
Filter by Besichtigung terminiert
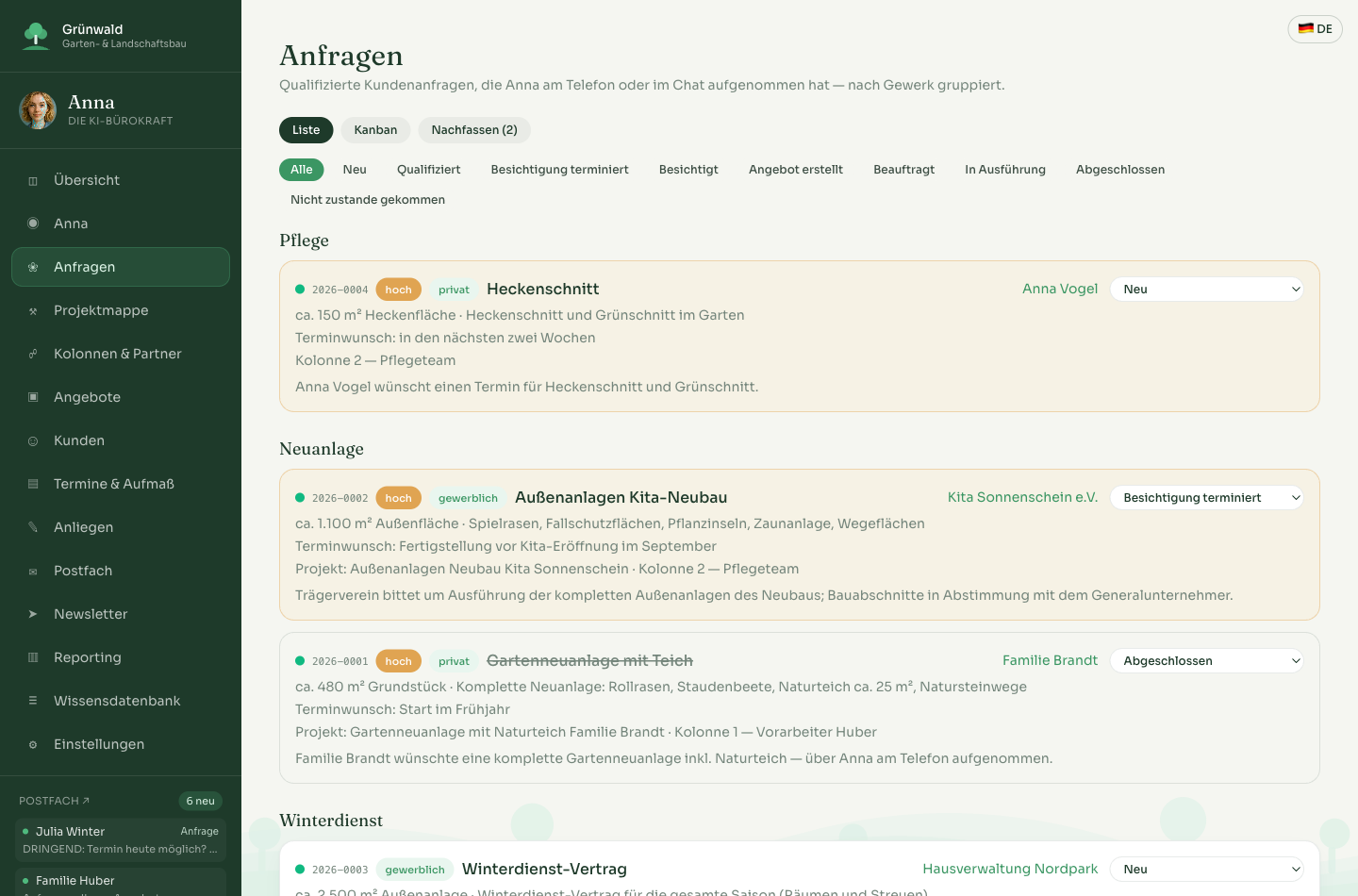tap(560, 170)
